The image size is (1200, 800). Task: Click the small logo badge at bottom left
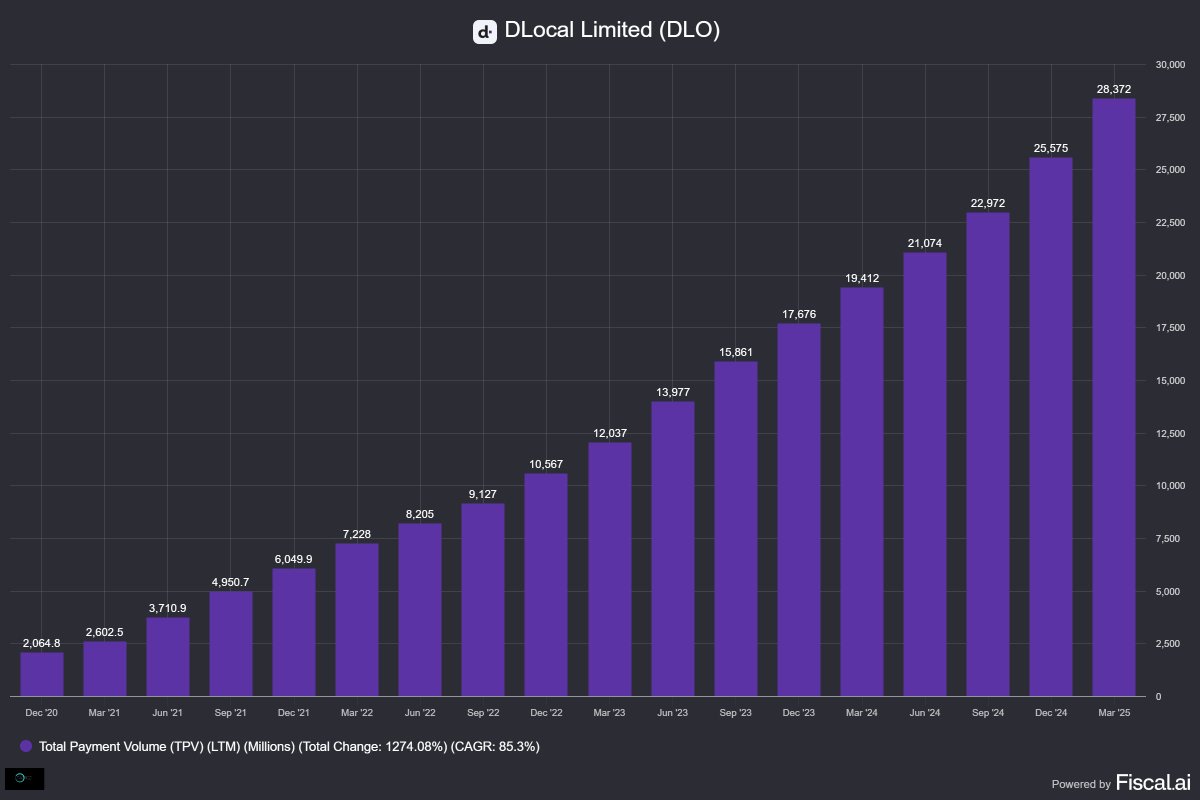[24, 778]
